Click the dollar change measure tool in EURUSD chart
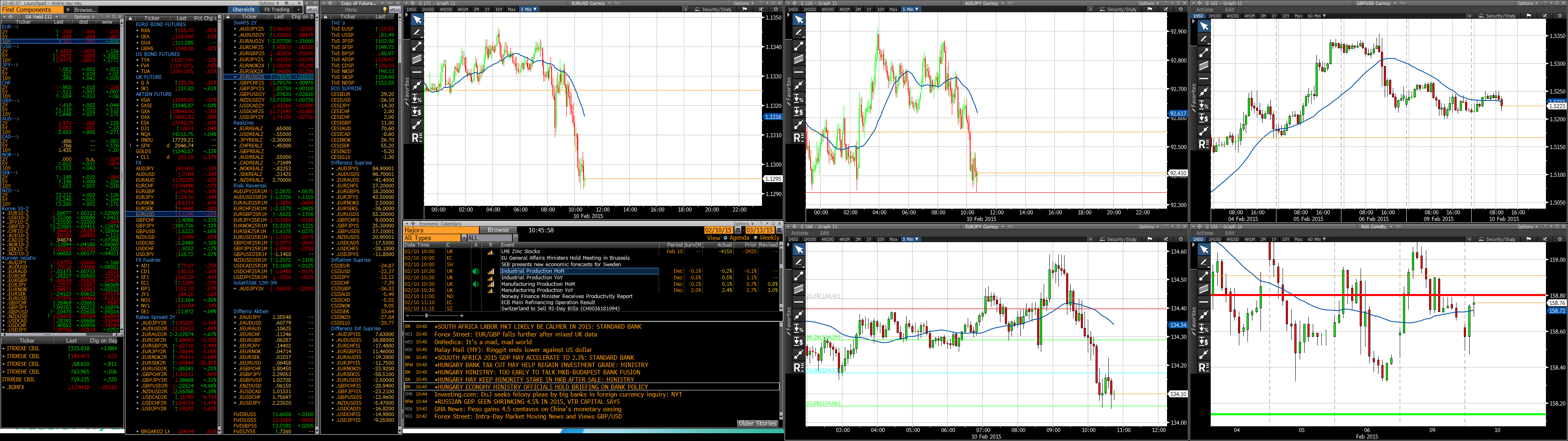This screenshot has height=441, width=1568. [x=417, y=111]
